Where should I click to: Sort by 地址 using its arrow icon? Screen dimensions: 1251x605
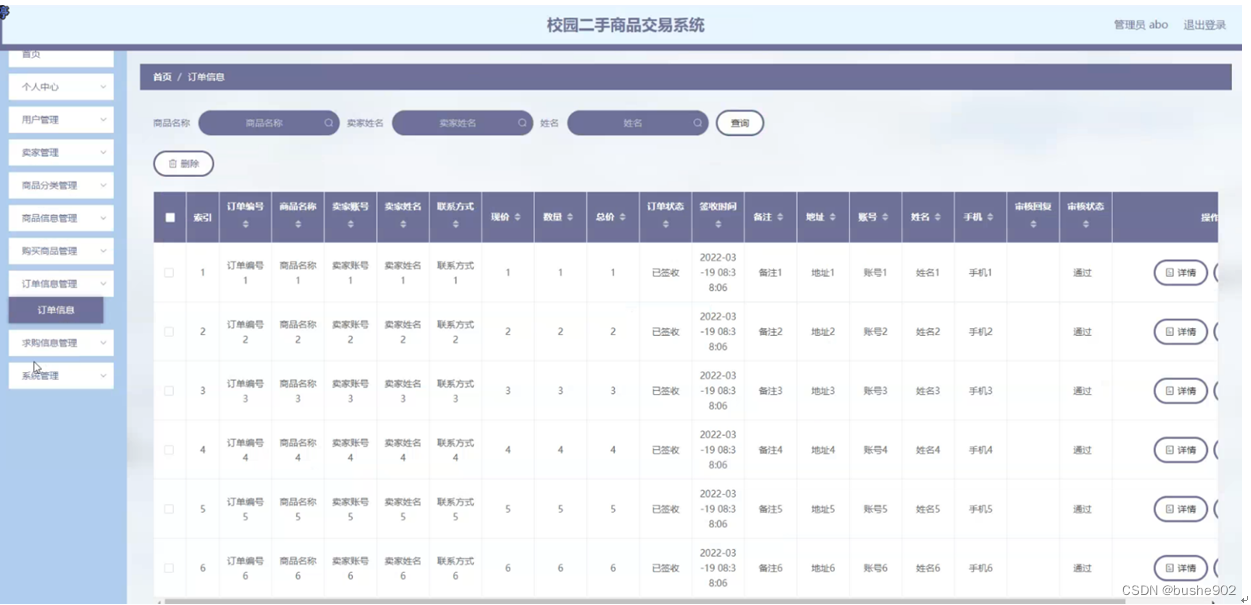[x=832, y=217]
